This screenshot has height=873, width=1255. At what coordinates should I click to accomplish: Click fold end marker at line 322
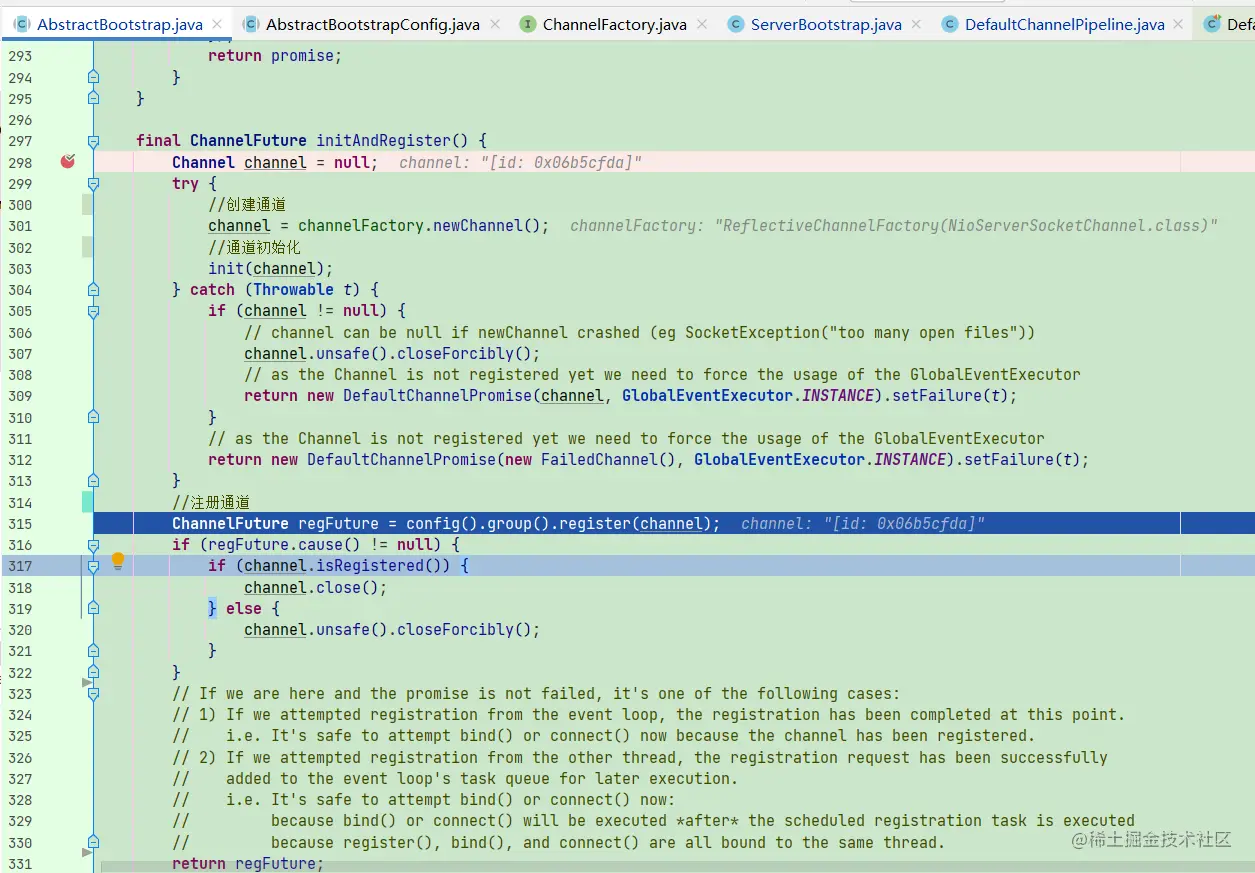93,672
